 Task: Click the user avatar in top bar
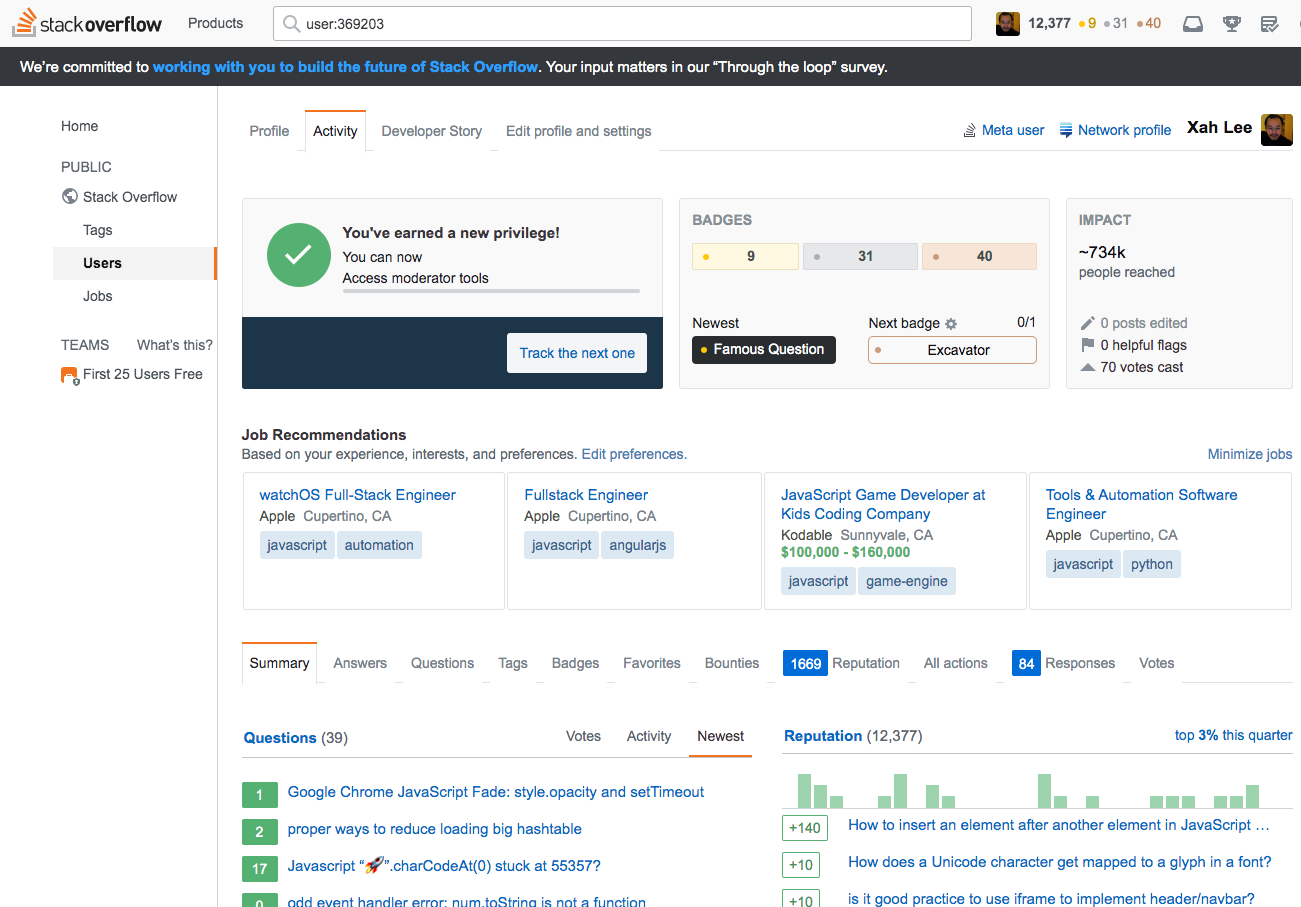coord(1008,24)
